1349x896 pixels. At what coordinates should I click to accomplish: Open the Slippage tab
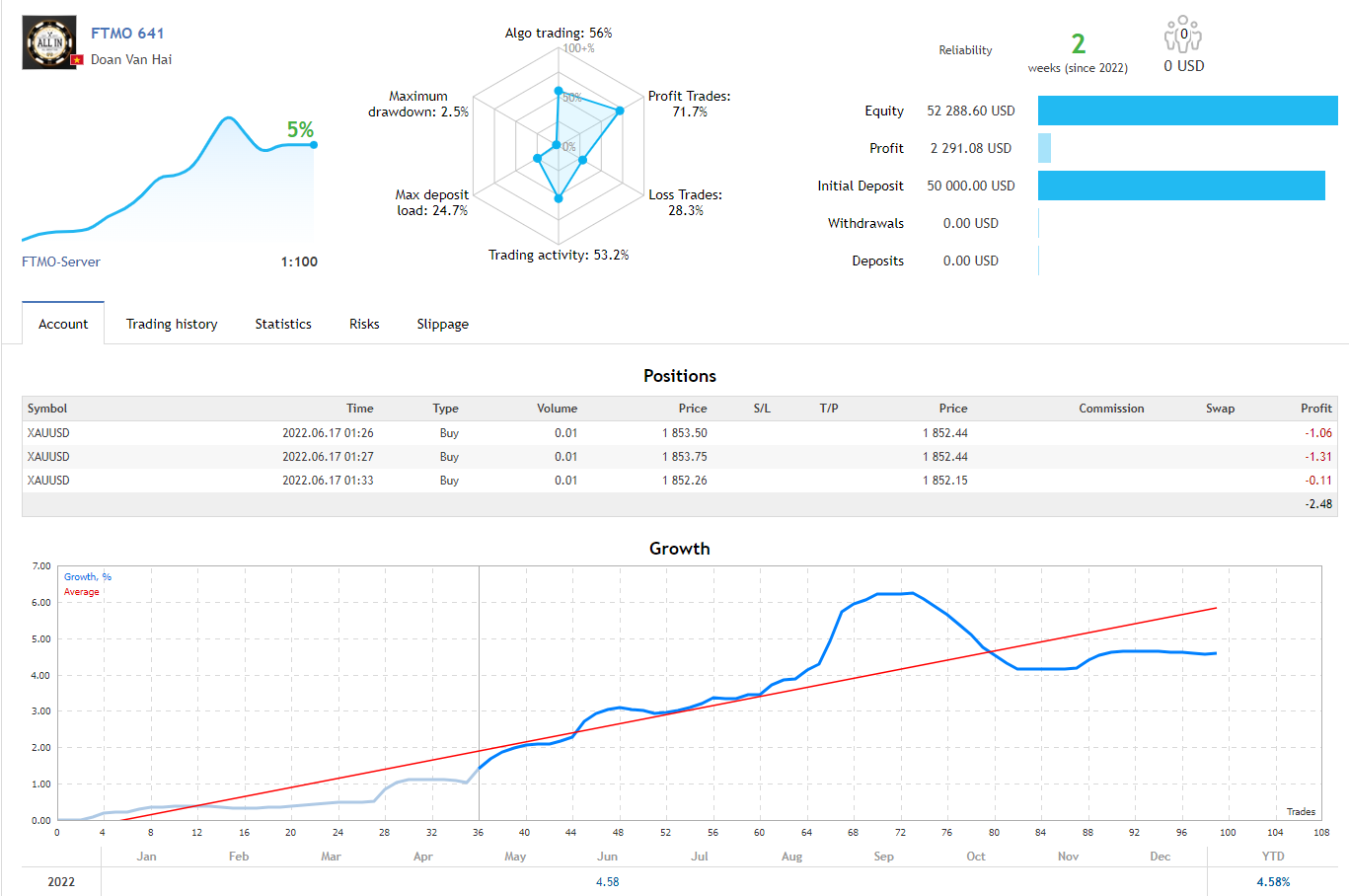click(x=443, y=324)
